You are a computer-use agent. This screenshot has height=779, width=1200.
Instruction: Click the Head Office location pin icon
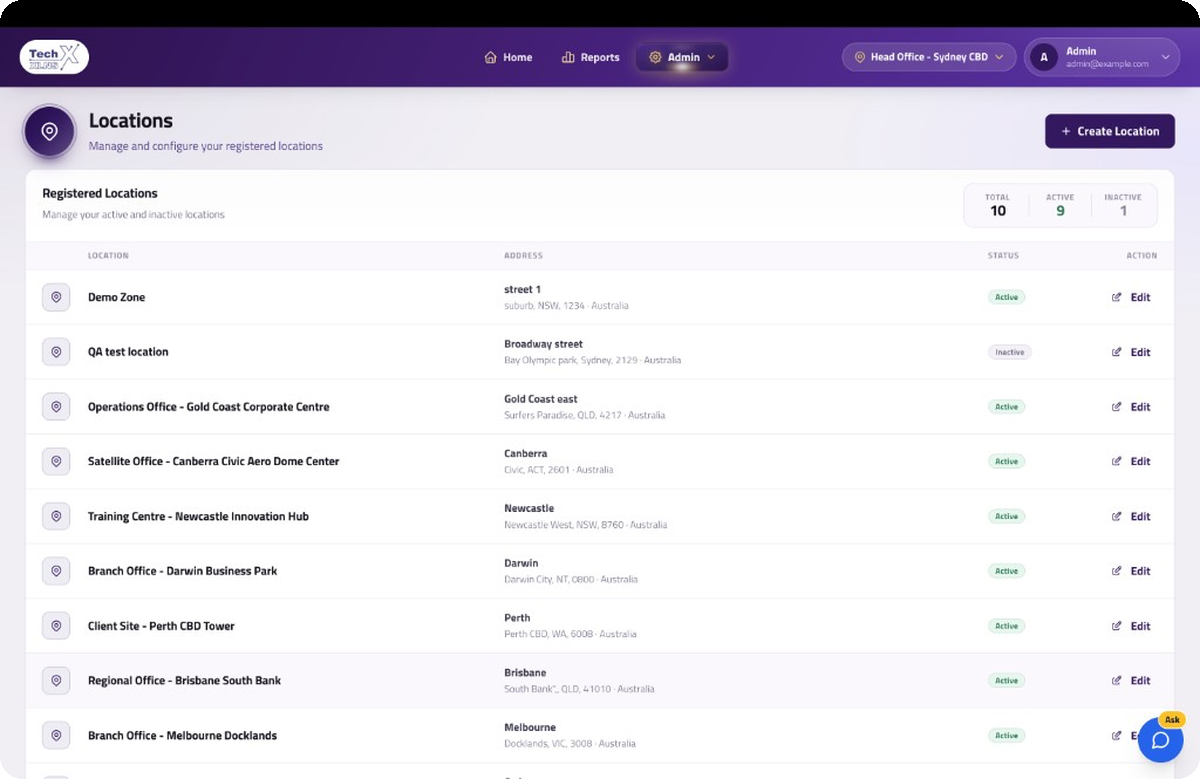(x=859, y=57)
